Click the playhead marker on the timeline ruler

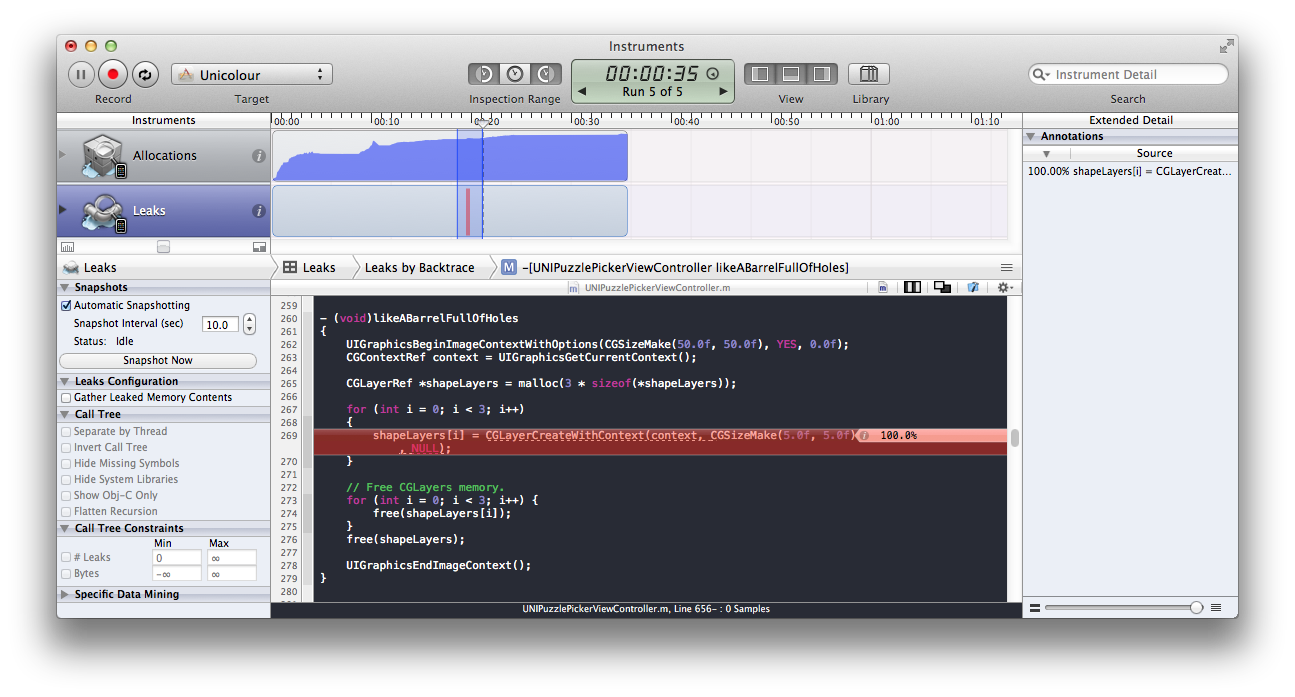pyautogui.click(x=482, y=122)
